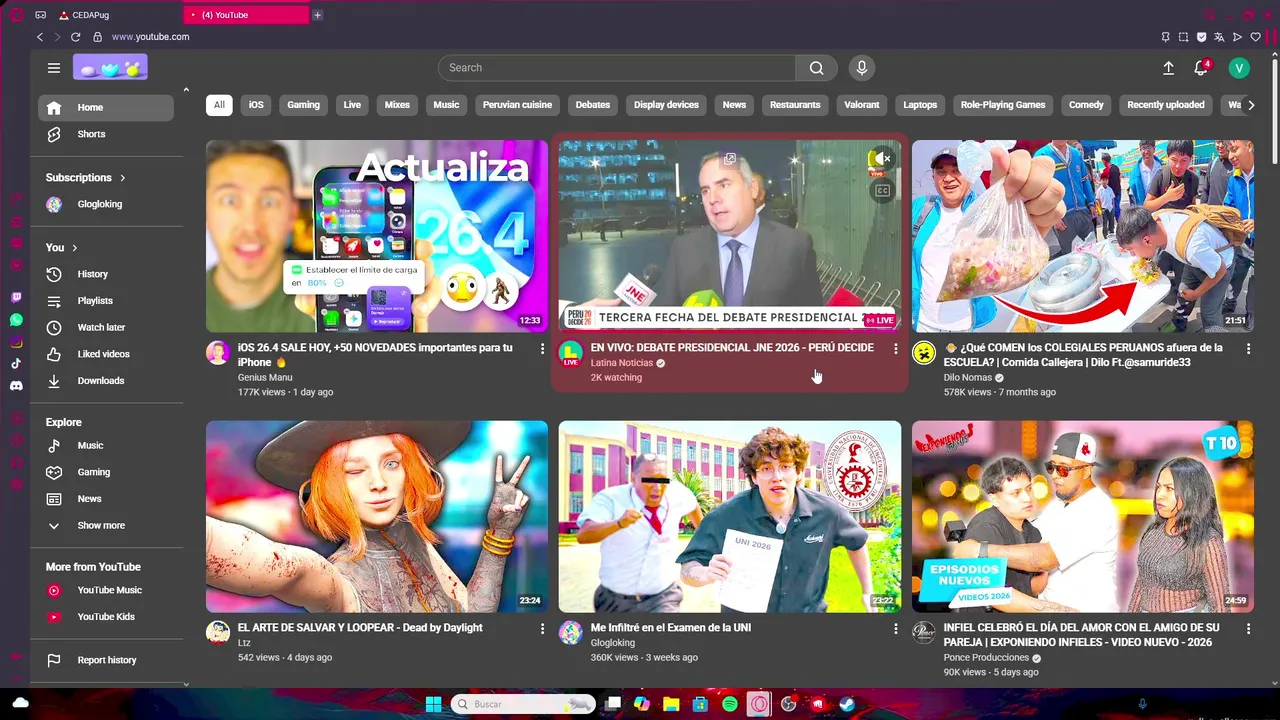Switch to the CEDAPug tab

[x=115, y=15]
